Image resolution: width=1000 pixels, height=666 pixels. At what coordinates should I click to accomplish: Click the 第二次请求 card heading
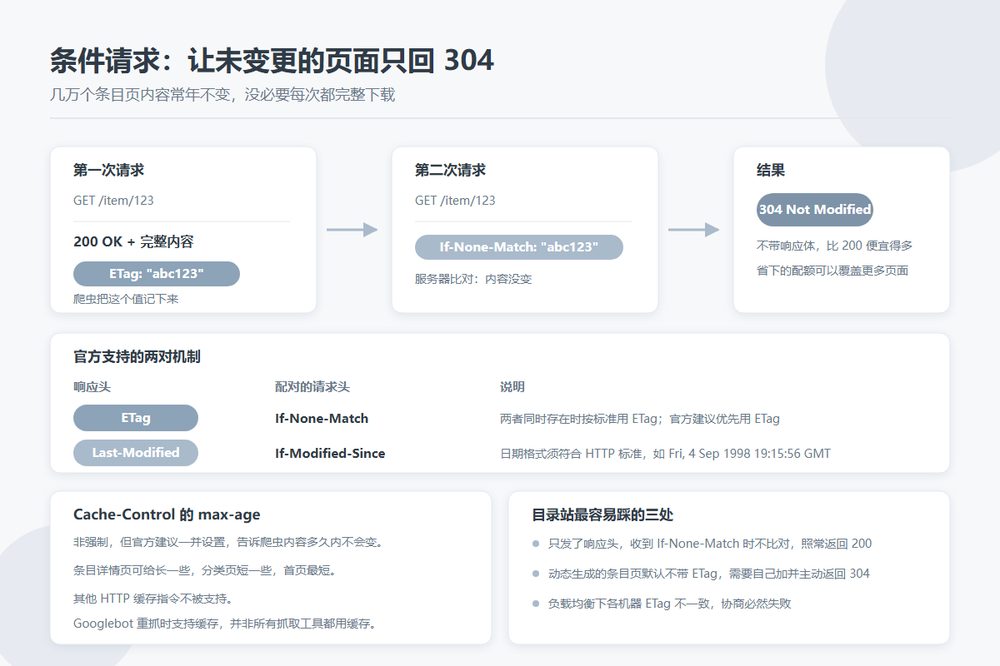pos(450,170)
